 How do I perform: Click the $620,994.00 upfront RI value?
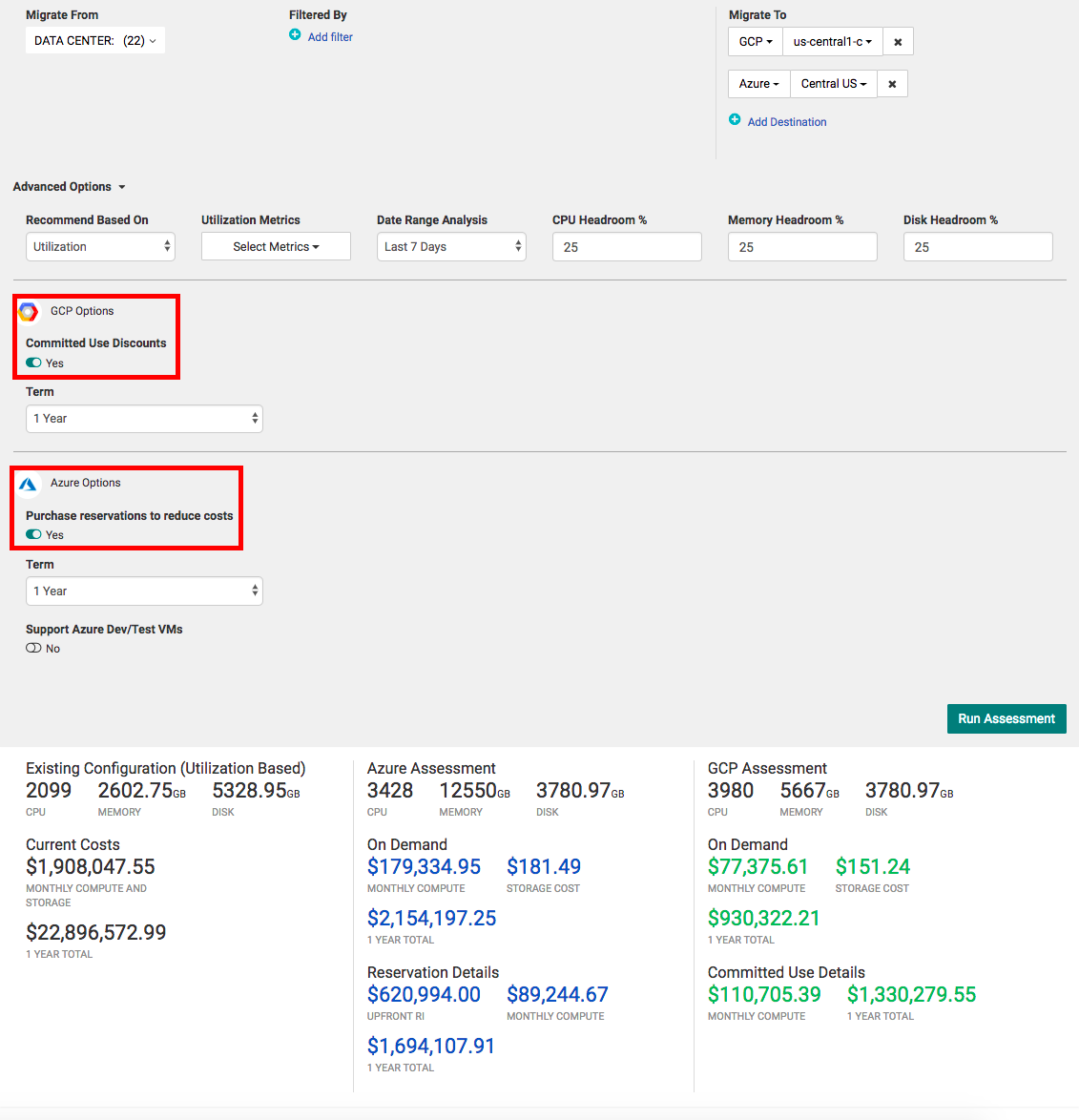pos(424,995)
